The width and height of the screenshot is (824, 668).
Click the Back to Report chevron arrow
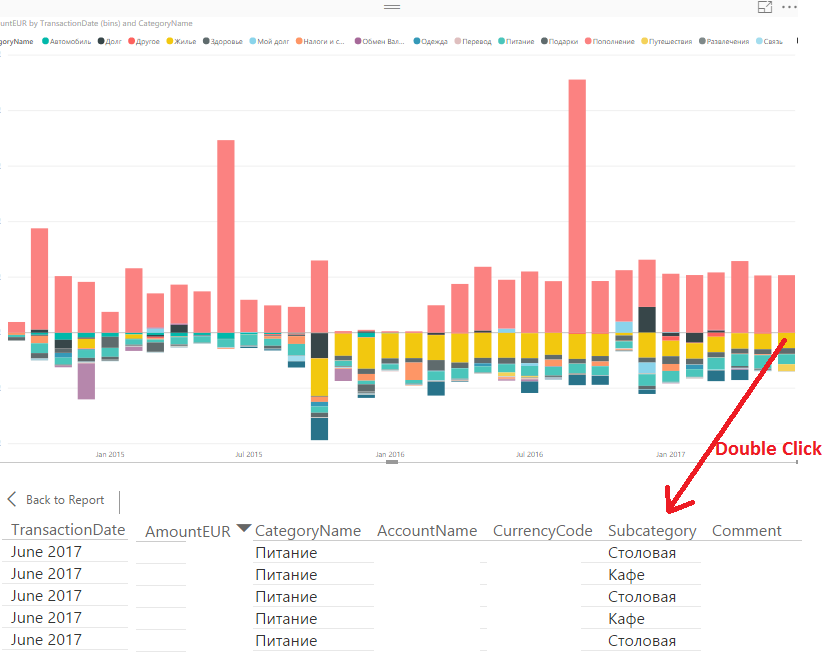point(12,499)
